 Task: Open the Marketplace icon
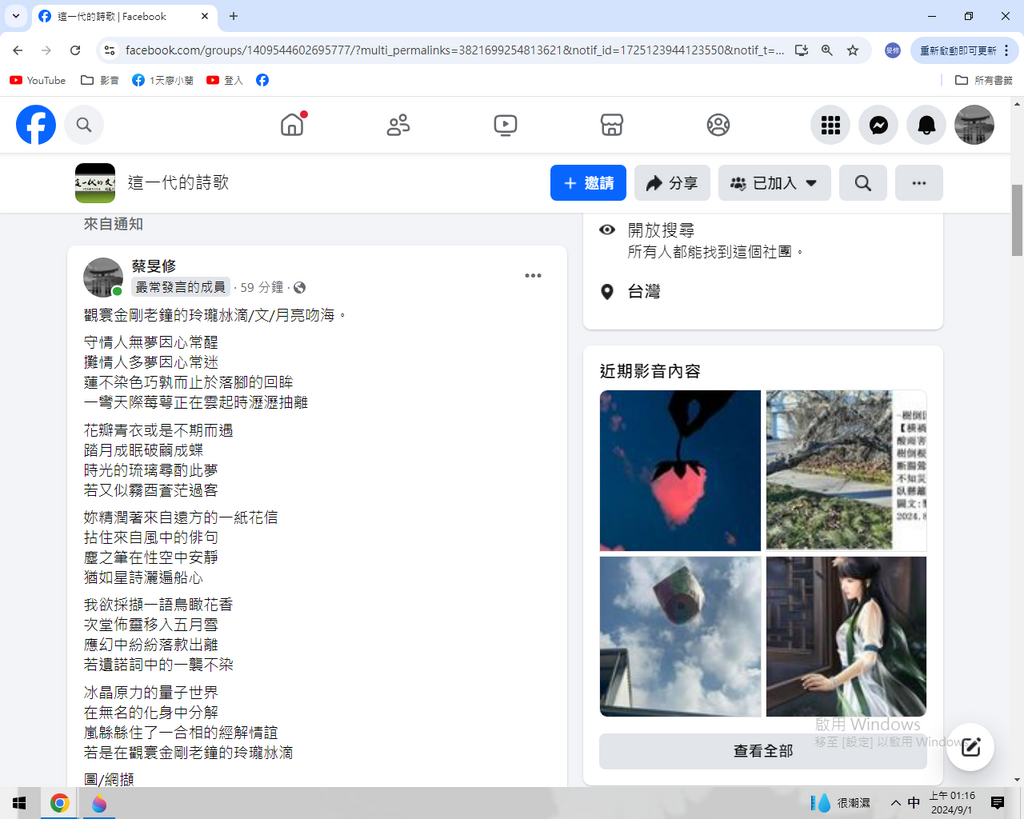pyautogui.click(x=612, y=125)
